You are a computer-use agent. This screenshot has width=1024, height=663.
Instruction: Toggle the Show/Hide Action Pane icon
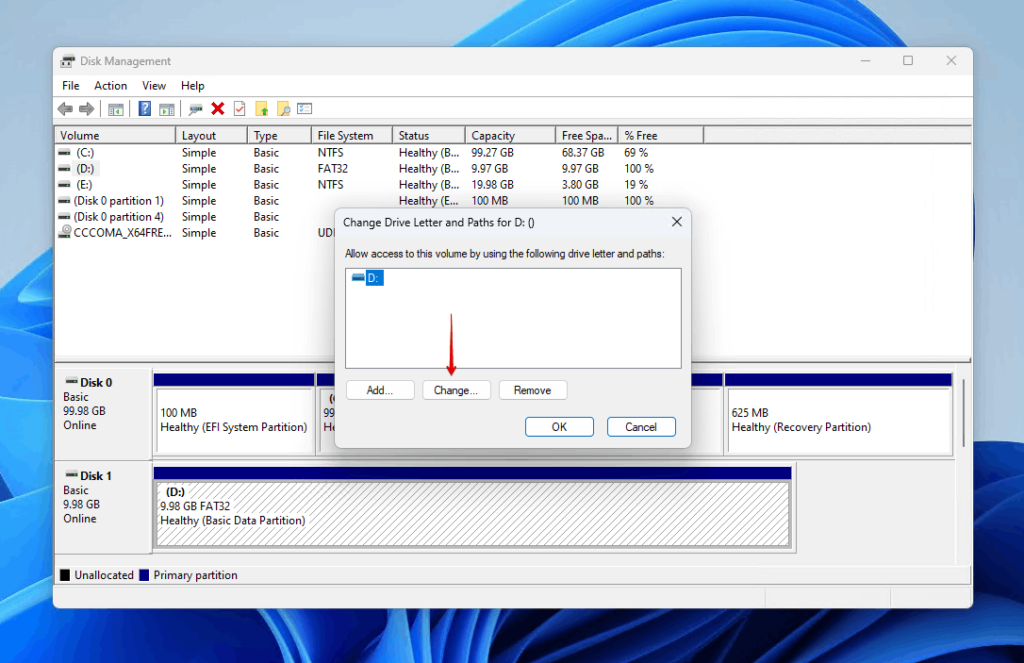pos(166,108)
